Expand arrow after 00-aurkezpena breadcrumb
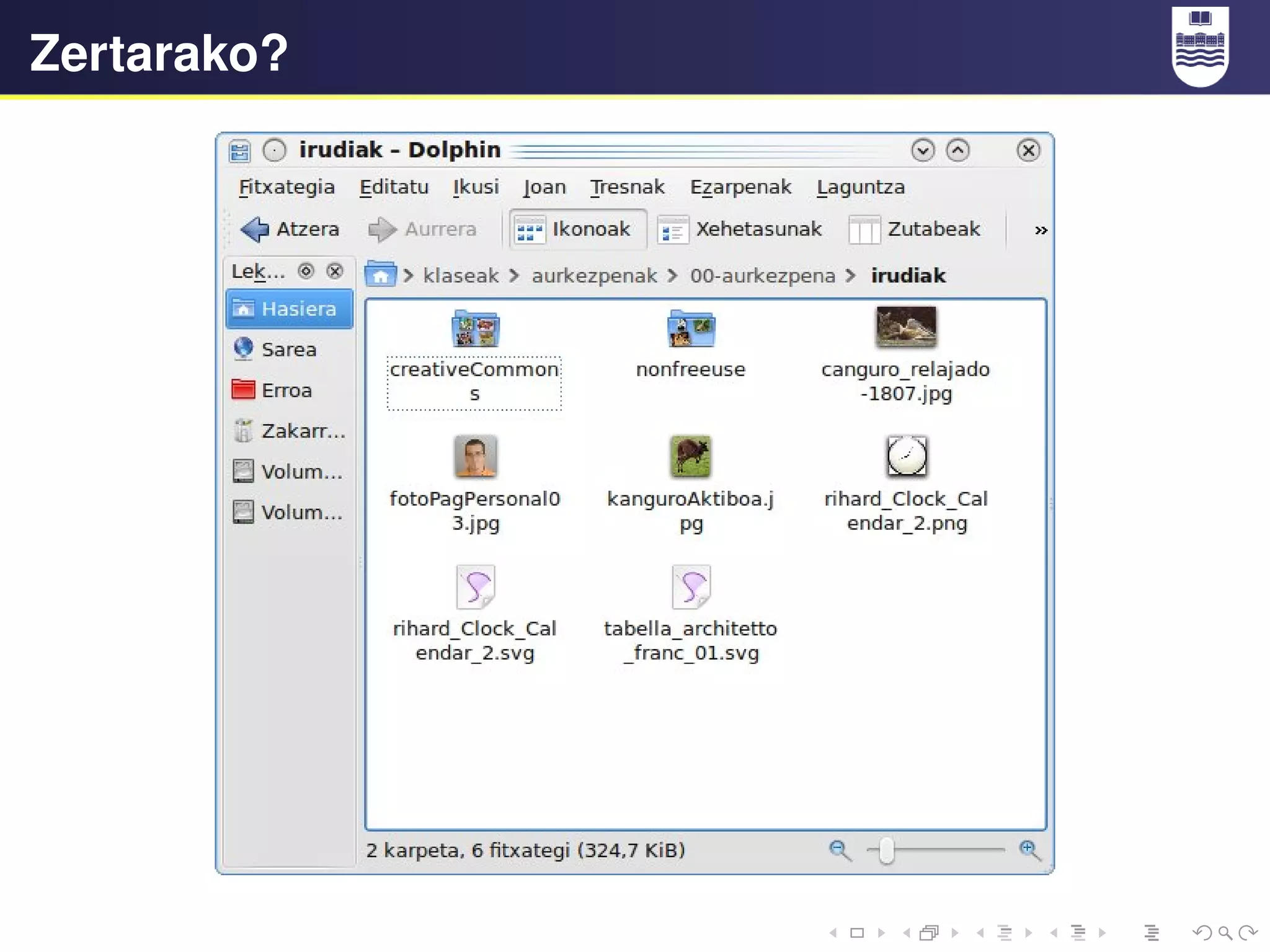Image resolution: width=1270 pixels, height=952 pixels. point(851,275)
